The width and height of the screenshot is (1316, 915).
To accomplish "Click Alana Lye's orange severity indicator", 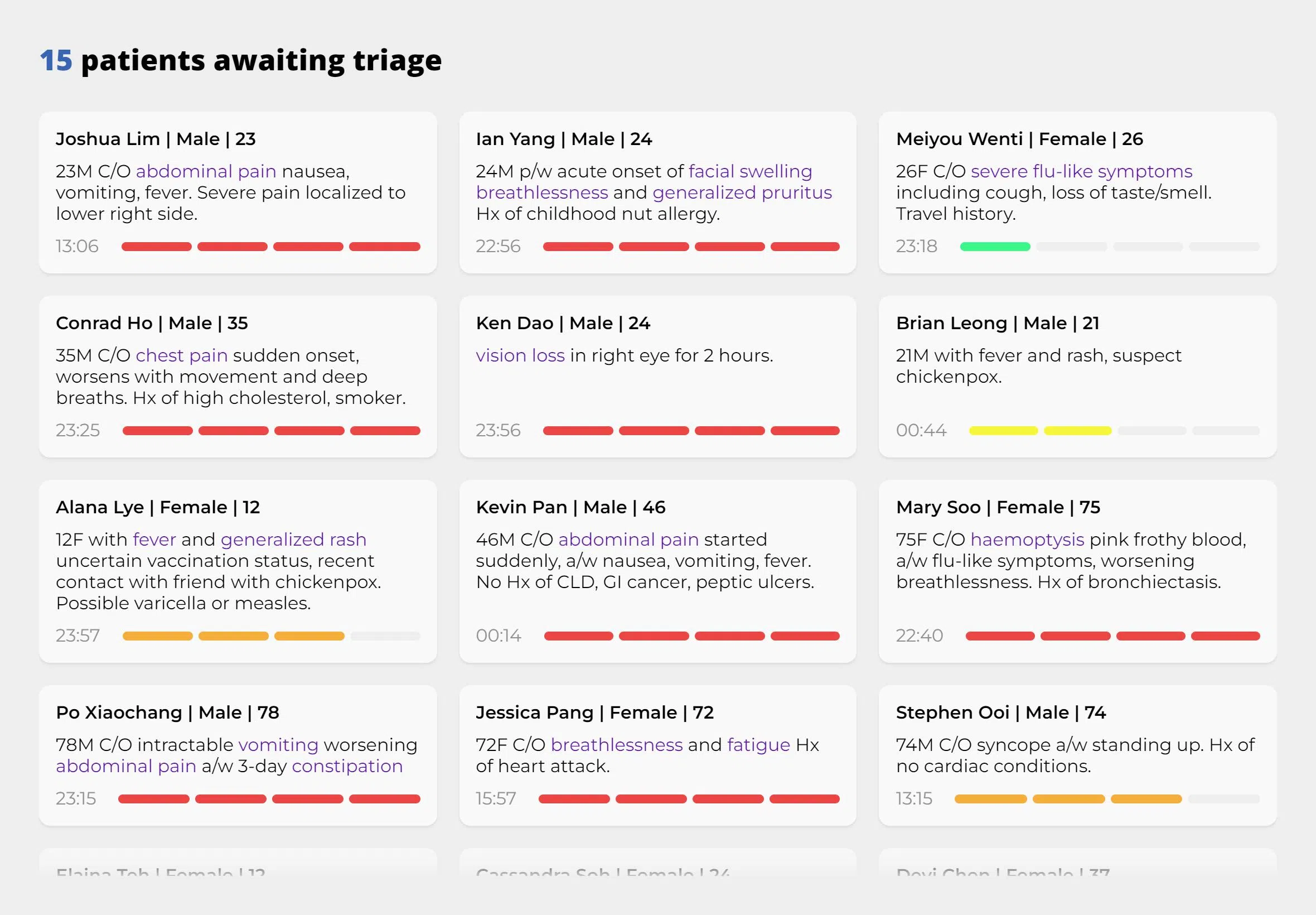I will [233, 636].
